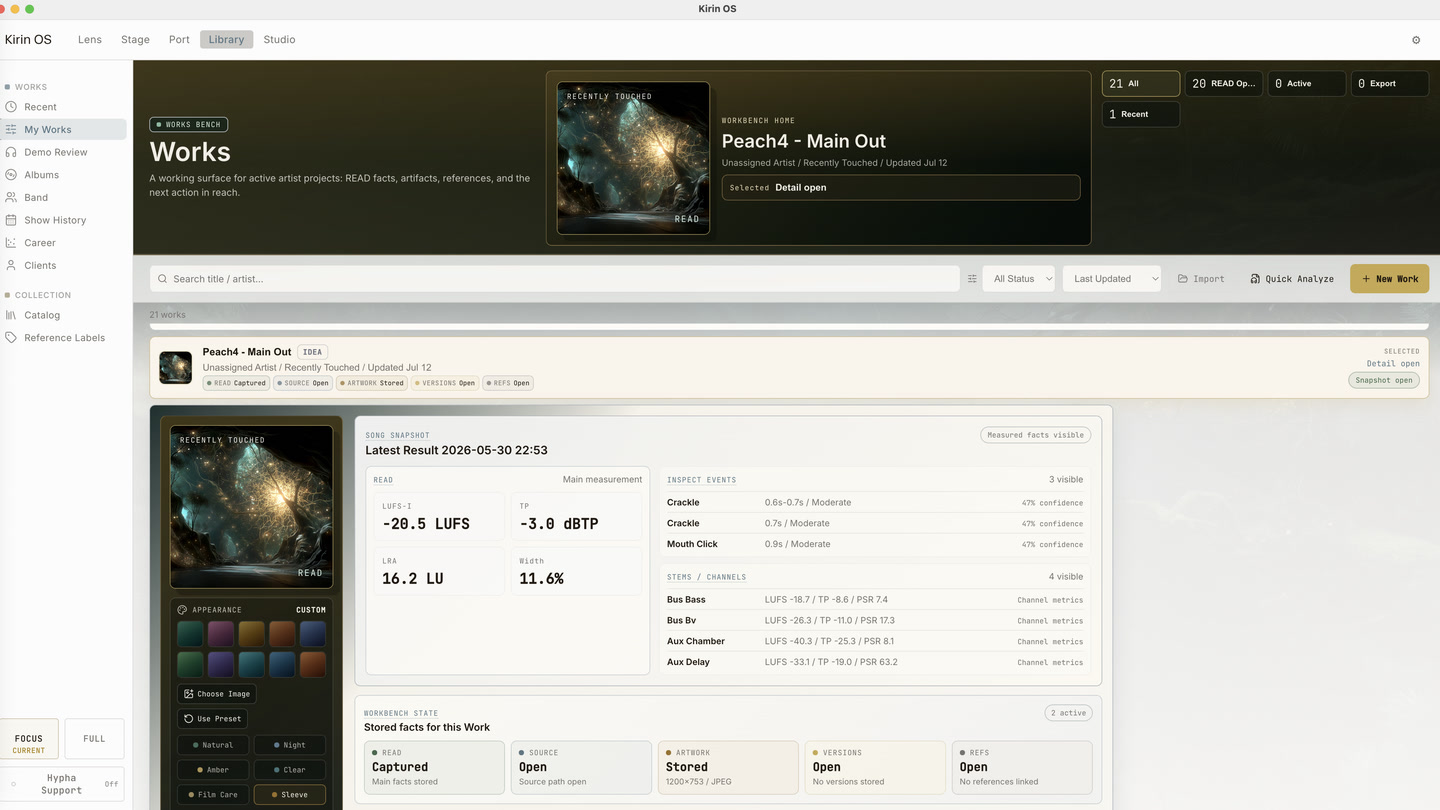This screenshot has height=810, width=1440.
Task: Pick the violet swatch in the bottom row
Action: click(221, 664)
